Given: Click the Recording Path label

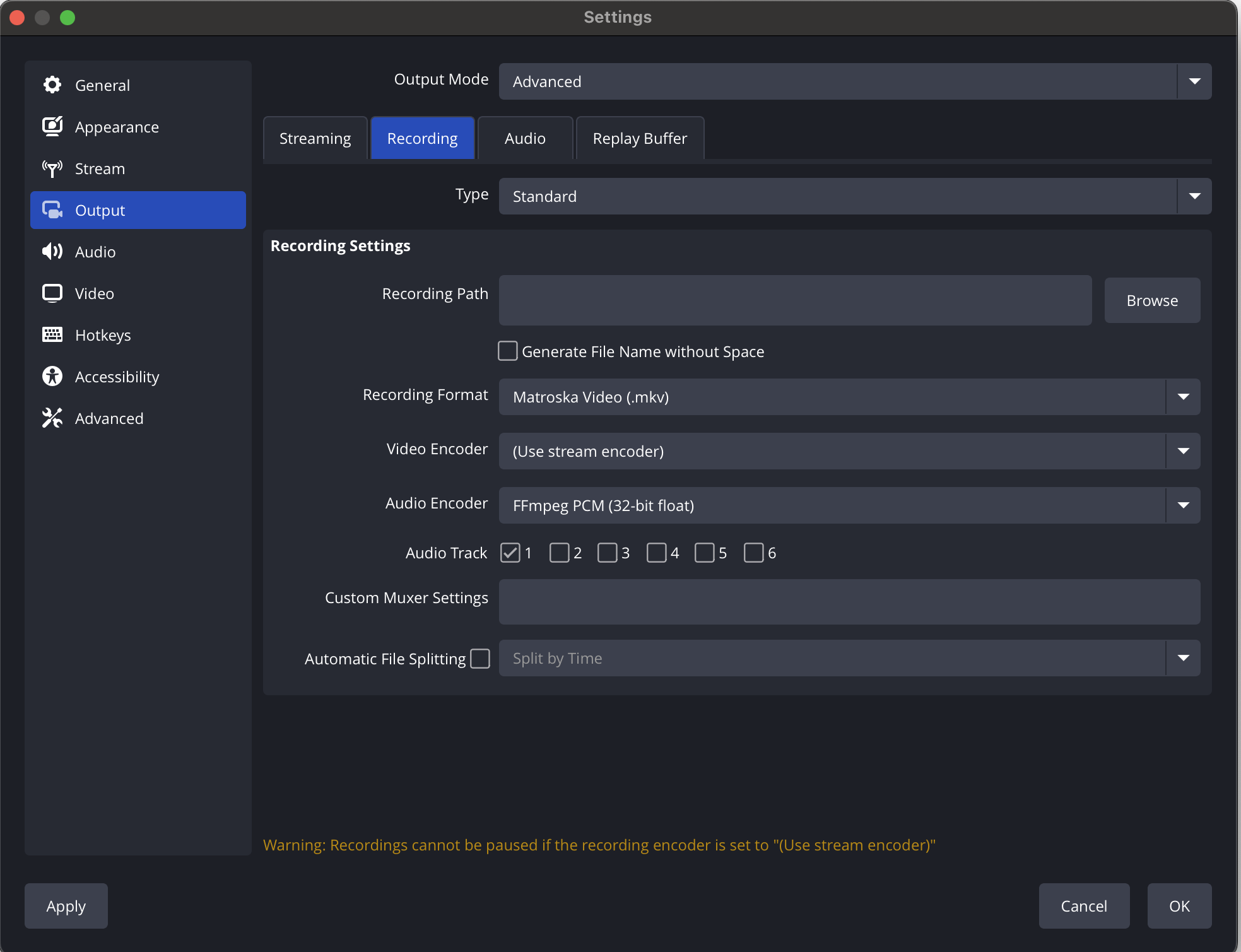Looking at the screenshot, I should (x=435, y=294).
